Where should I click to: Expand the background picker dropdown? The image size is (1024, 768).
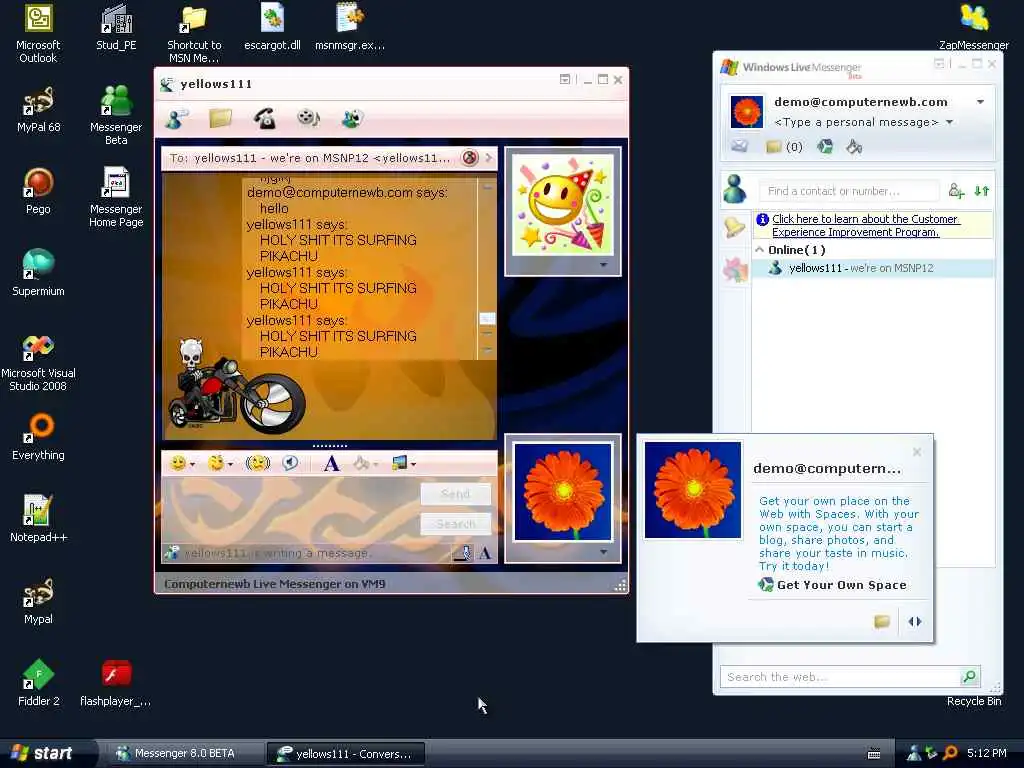[413, 464]
